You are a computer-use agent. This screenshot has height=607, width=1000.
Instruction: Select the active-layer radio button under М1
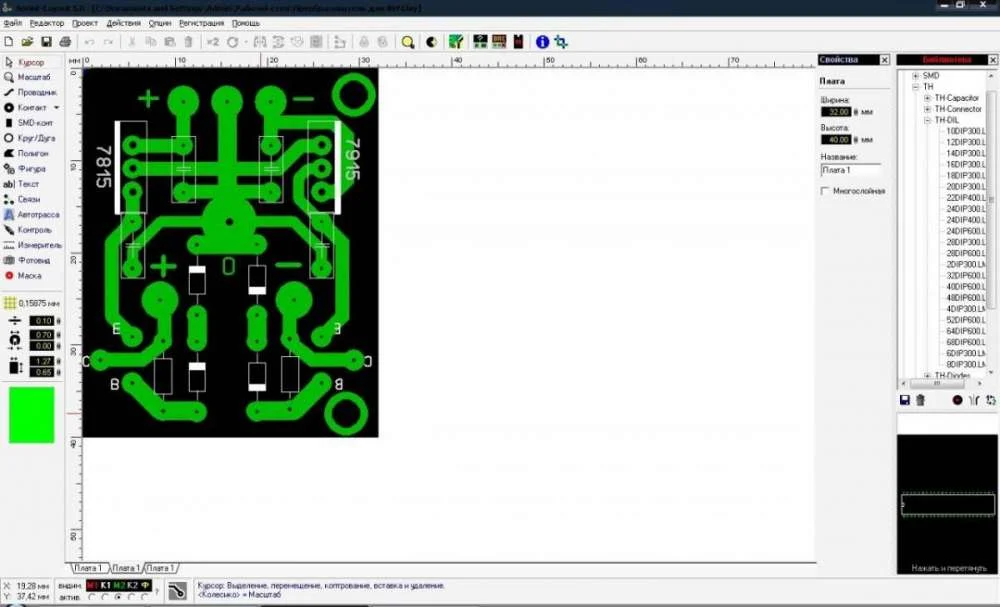pos(92,597)
